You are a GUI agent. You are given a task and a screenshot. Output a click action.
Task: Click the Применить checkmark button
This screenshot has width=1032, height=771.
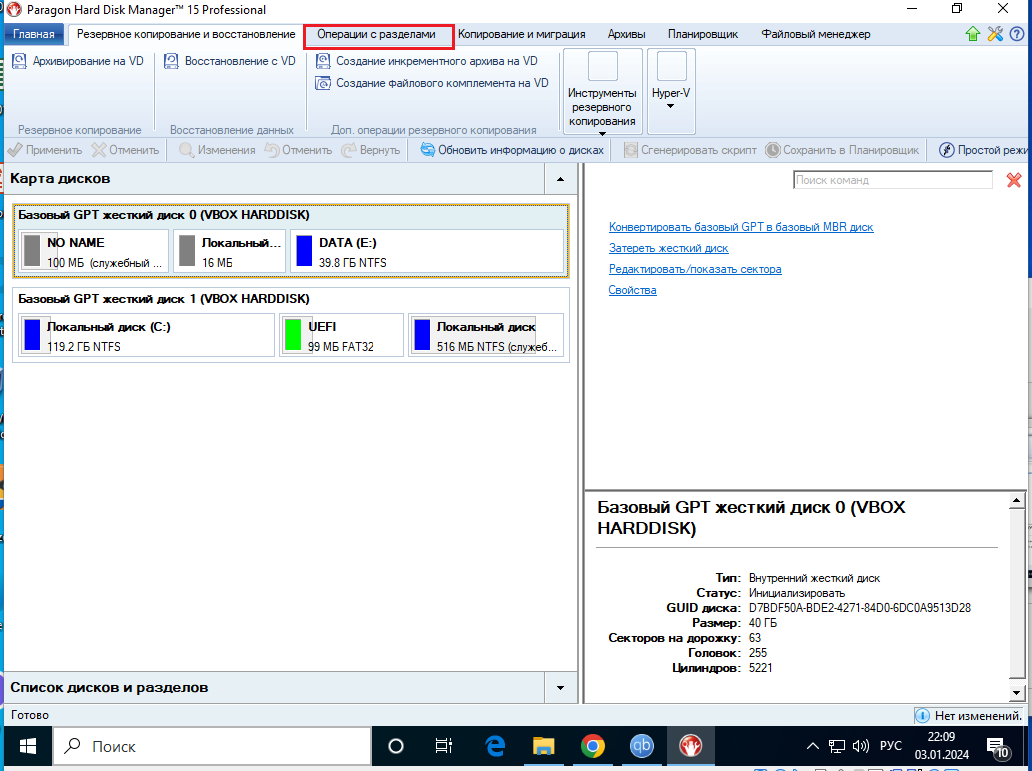point(45,150)
